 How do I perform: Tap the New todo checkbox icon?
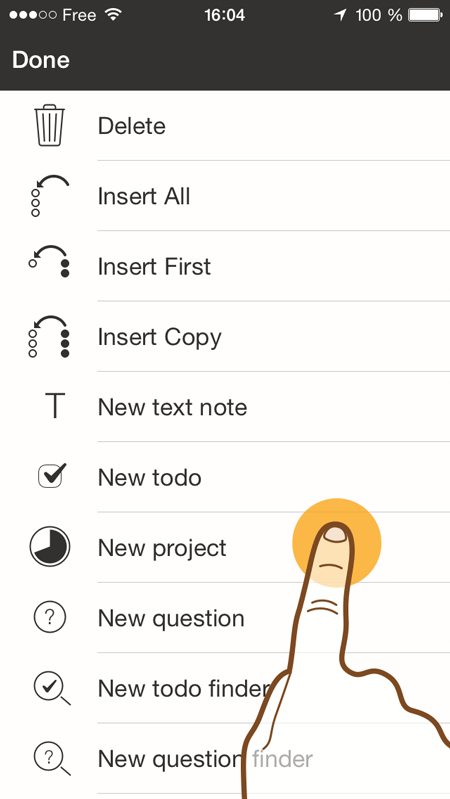point(52,476)
